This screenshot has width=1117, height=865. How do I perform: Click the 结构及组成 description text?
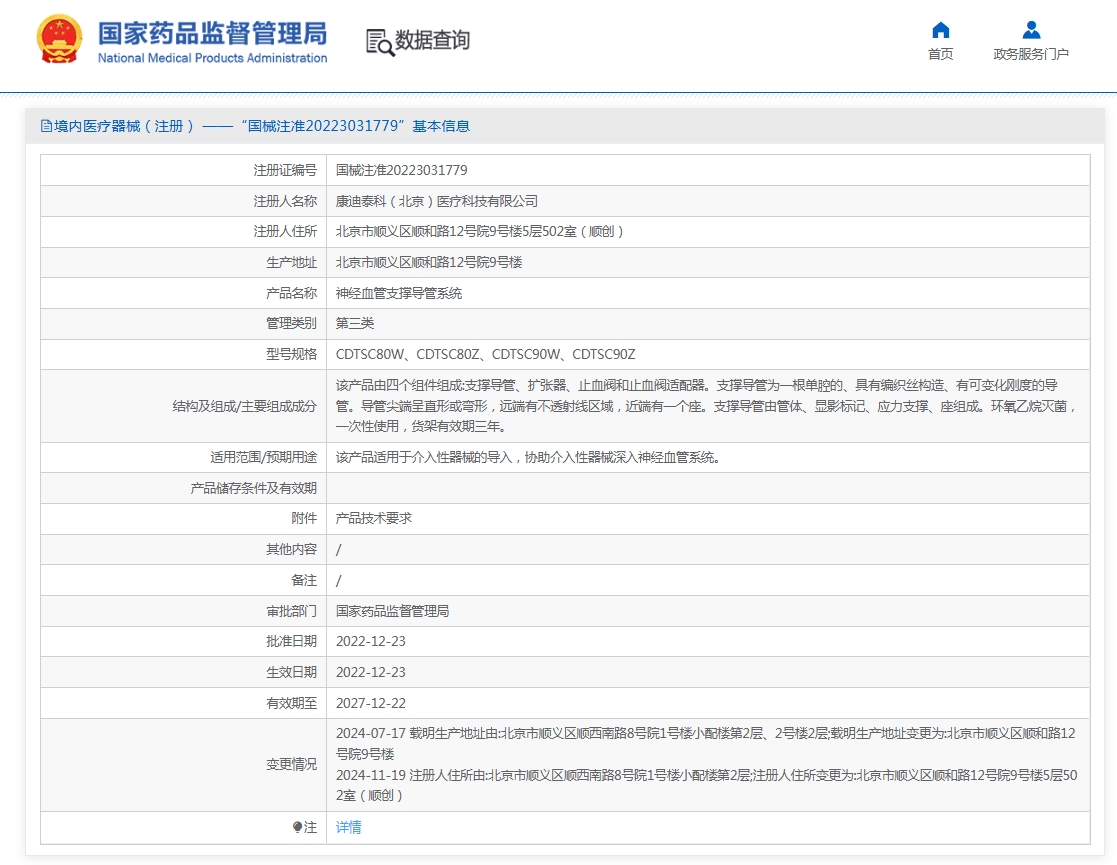pos(706,406)
